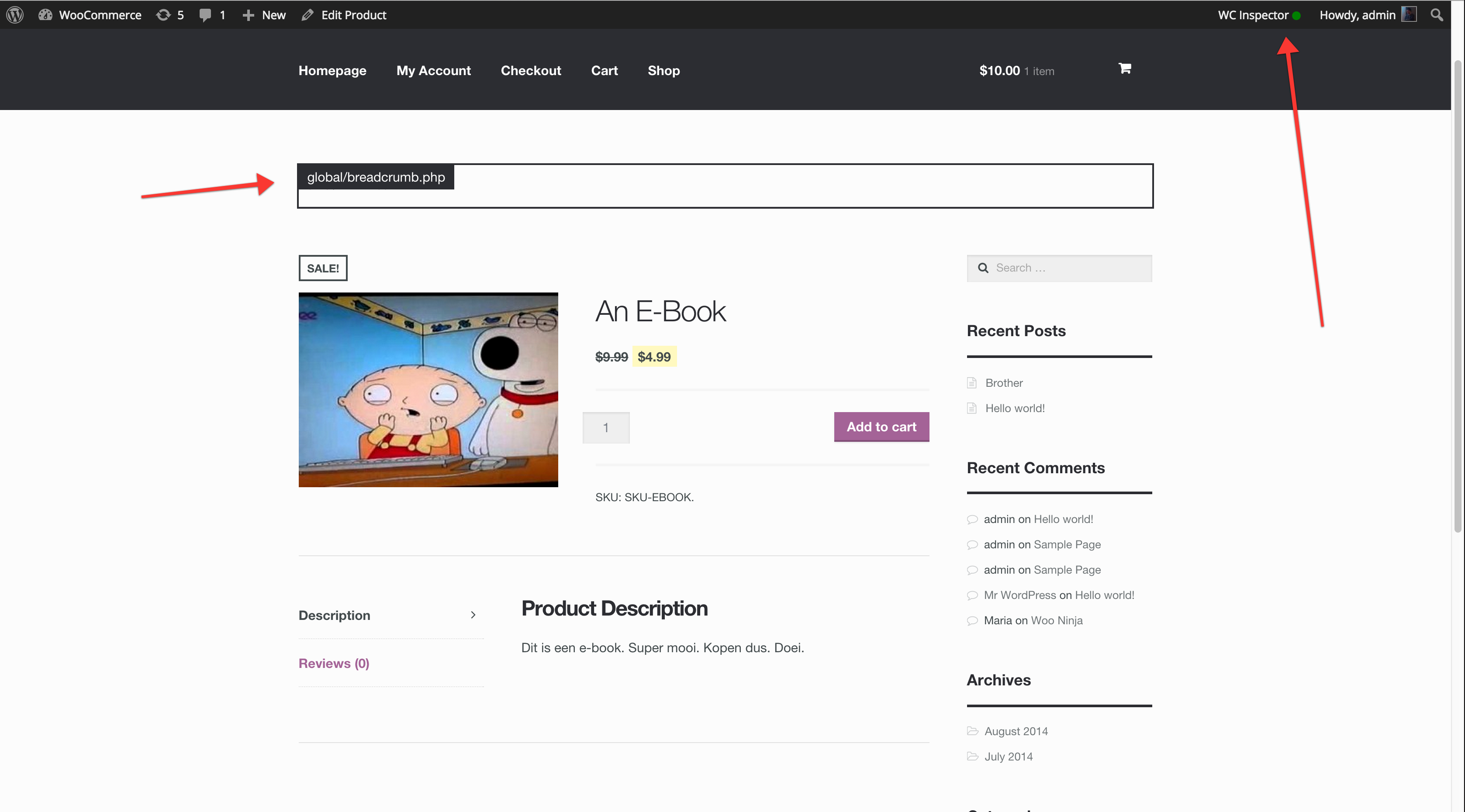Image resolution: width=1465 pixels, height=812 pixels.
Task: Click global/breadcrumb.php template label
Action: coord(376,177)
